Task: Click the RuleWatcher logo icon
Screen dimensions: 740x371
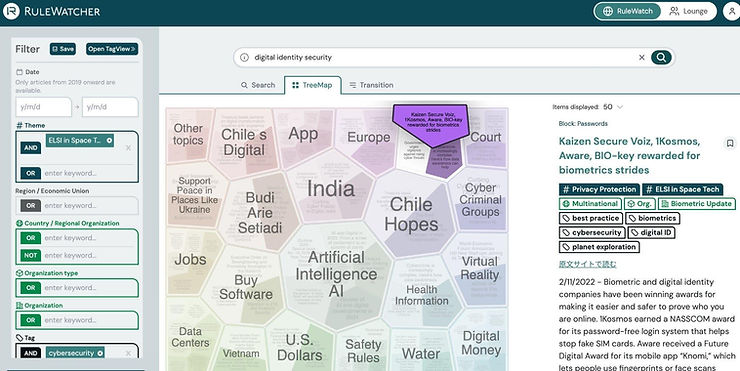Action: pyautogui.click(x=11, y=11)
